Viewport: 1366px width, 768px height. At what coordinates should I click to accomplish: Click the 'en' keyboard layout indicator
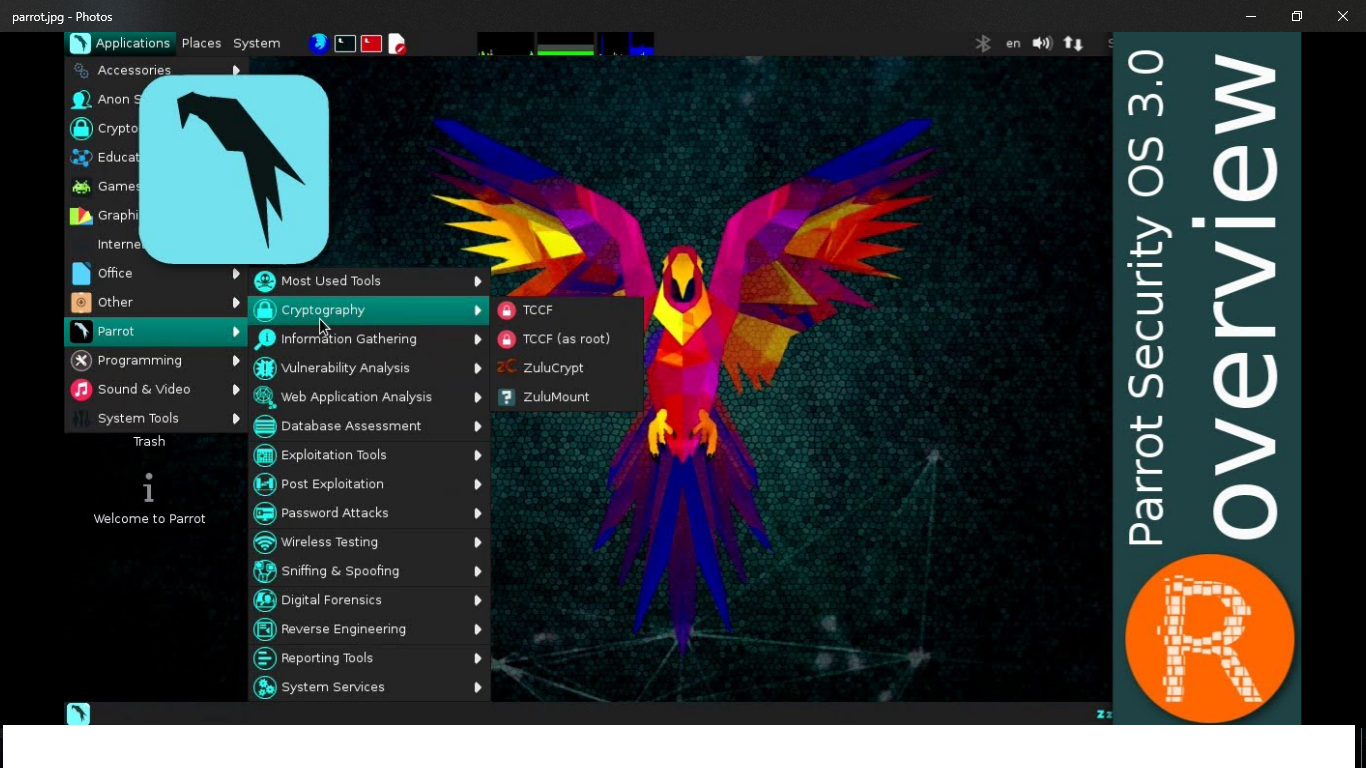pyautogui.click(x=1013, y=43)
